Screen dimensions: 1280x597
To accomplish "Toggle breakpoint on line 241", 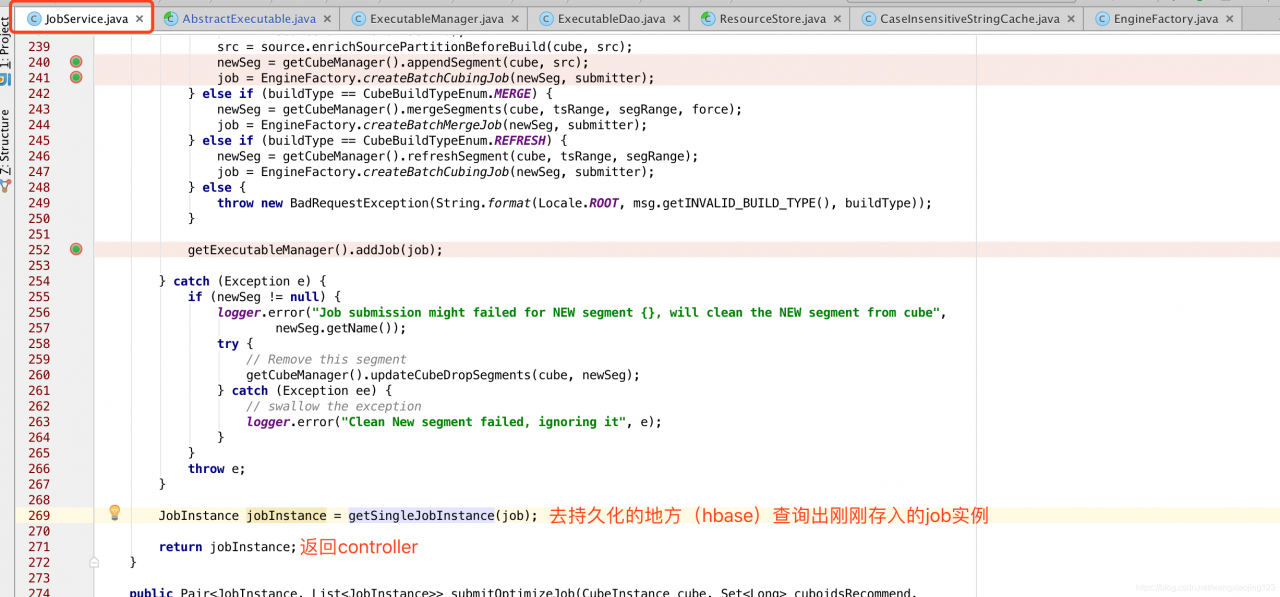I will 76,78.
